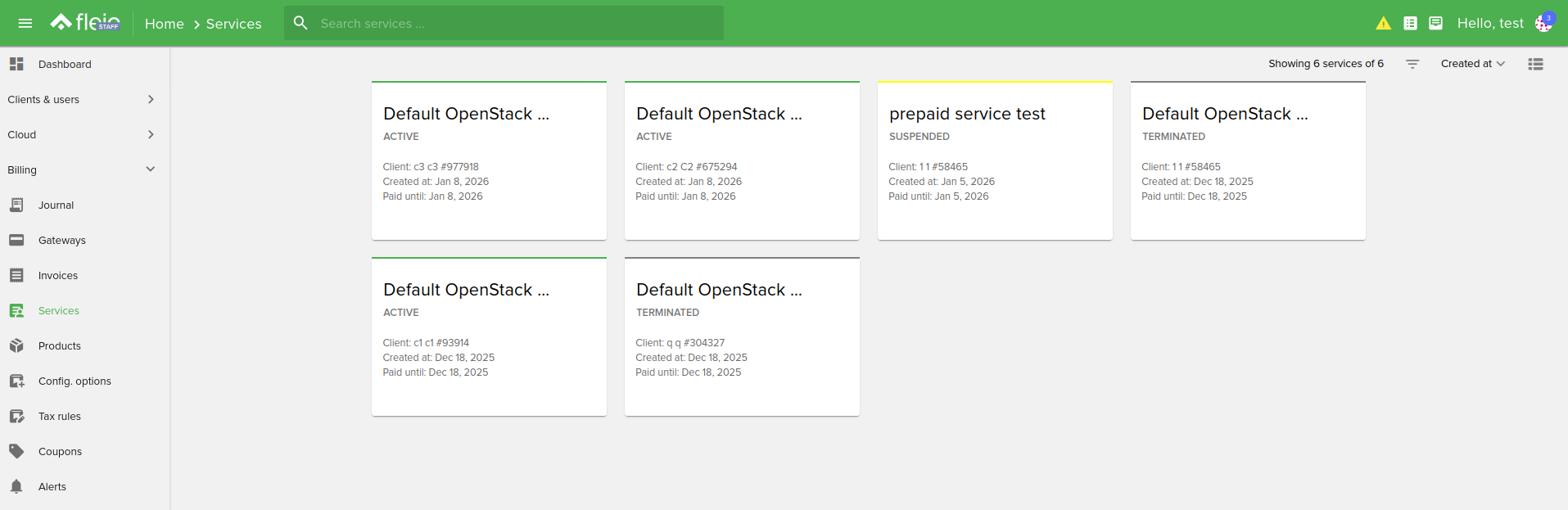Image resolution: width=1568 pixels, height=510 pixels.
Task: Click the Coupons tag icon
Action: tap(16, 451)
